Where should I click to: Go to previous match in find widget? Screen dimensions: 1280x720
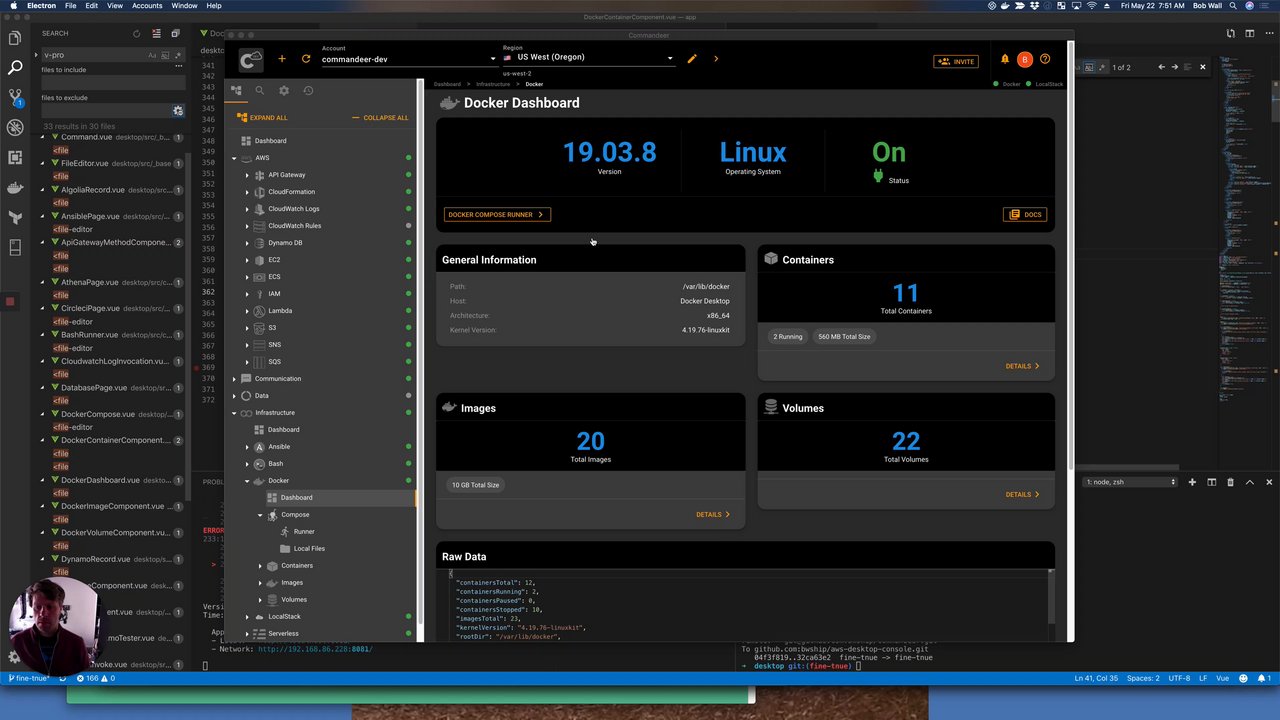[1161, 67]
